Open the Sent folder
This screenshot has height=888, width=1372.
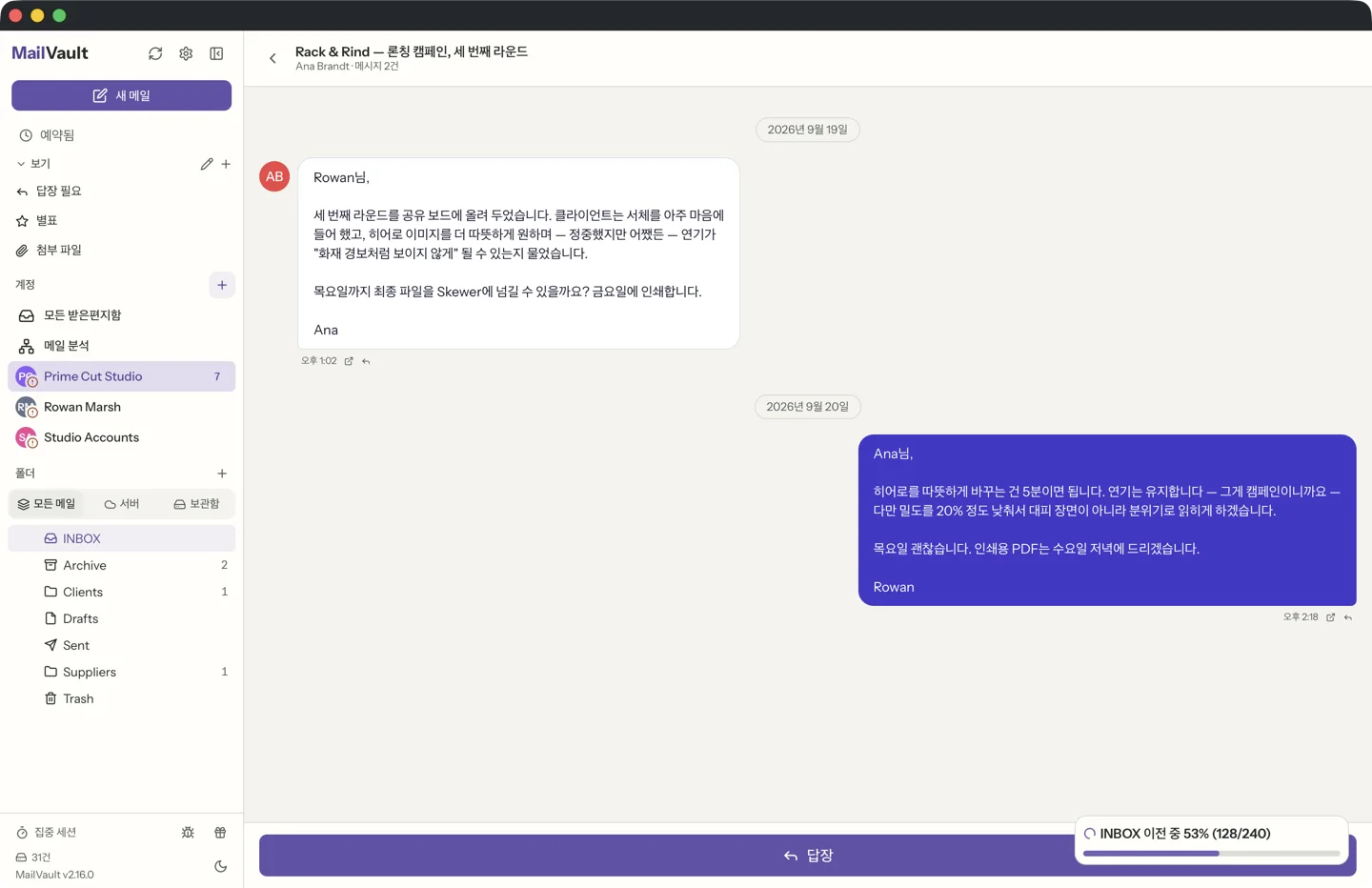pos(122,645)
